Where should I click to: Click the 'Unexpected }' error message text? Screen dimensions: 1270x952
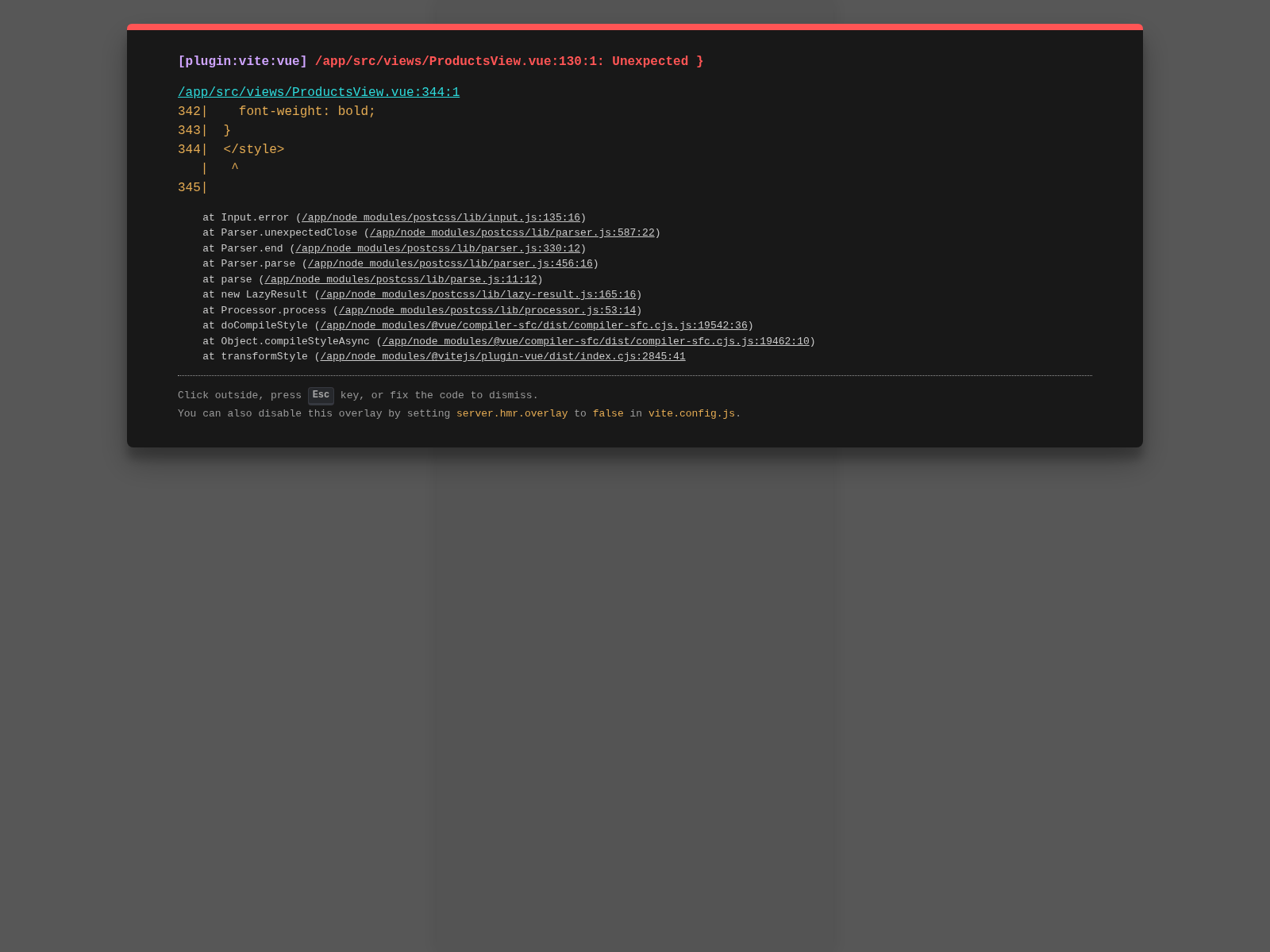(657, 62)
